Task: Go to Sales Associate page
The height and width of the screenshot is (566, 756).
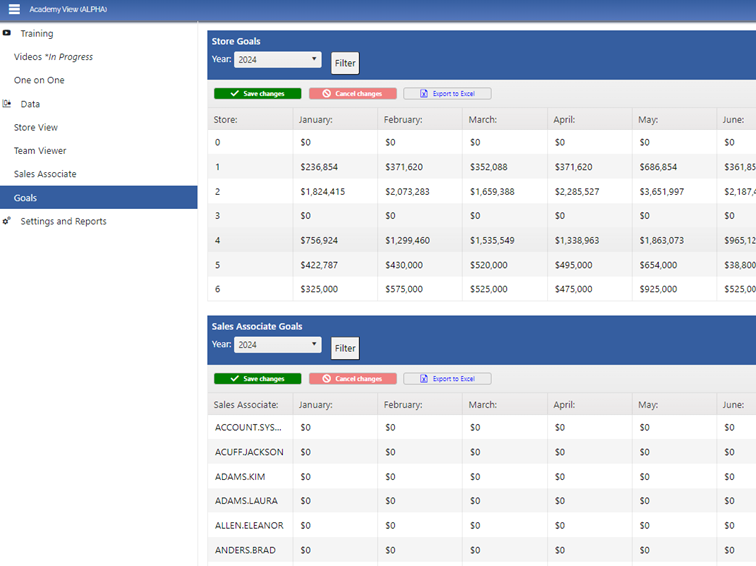Action: tap(45, 174)
